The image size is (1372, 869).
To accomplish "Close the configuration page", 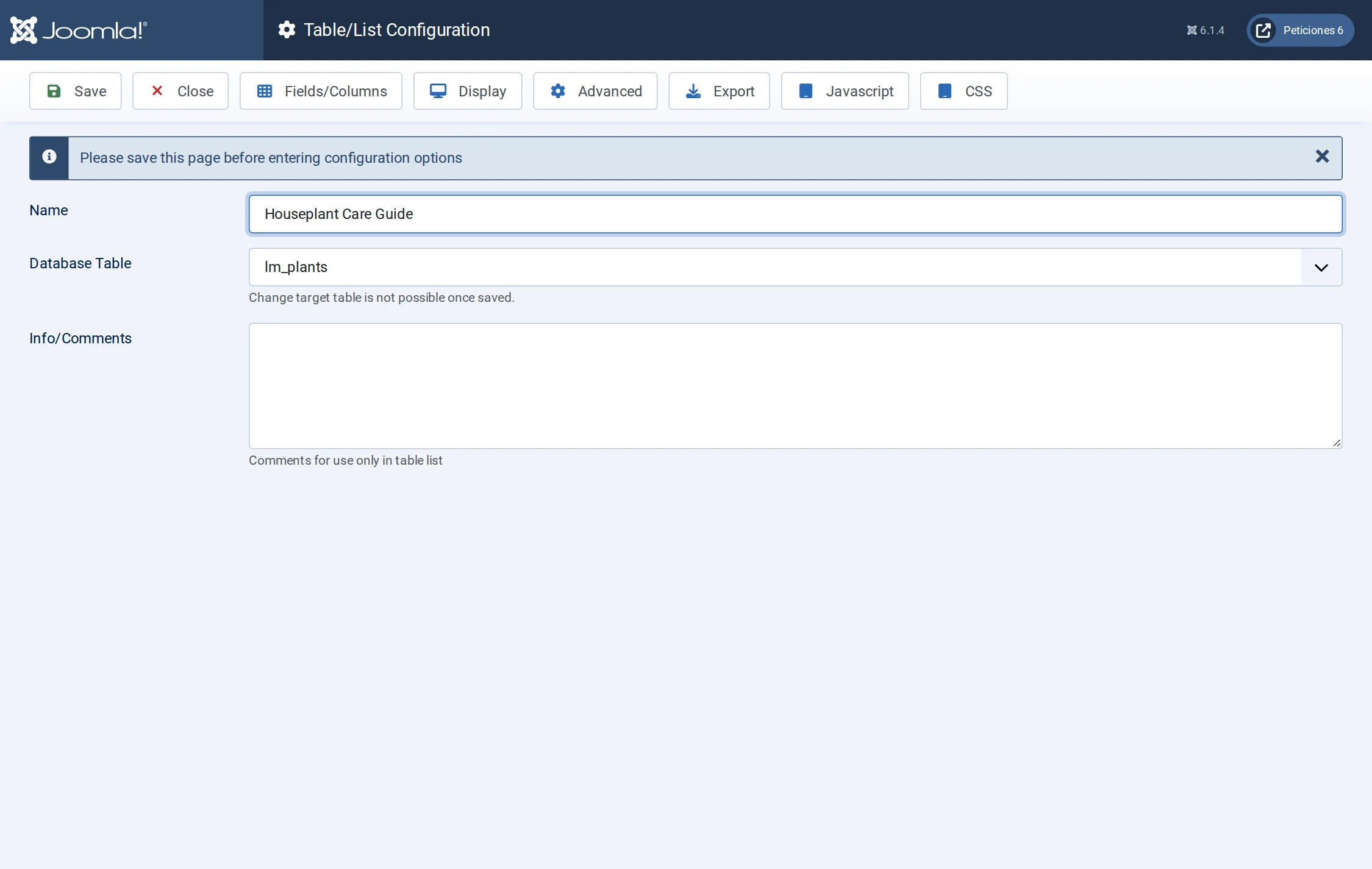I will pyautogui.click(x=180, y=91).
